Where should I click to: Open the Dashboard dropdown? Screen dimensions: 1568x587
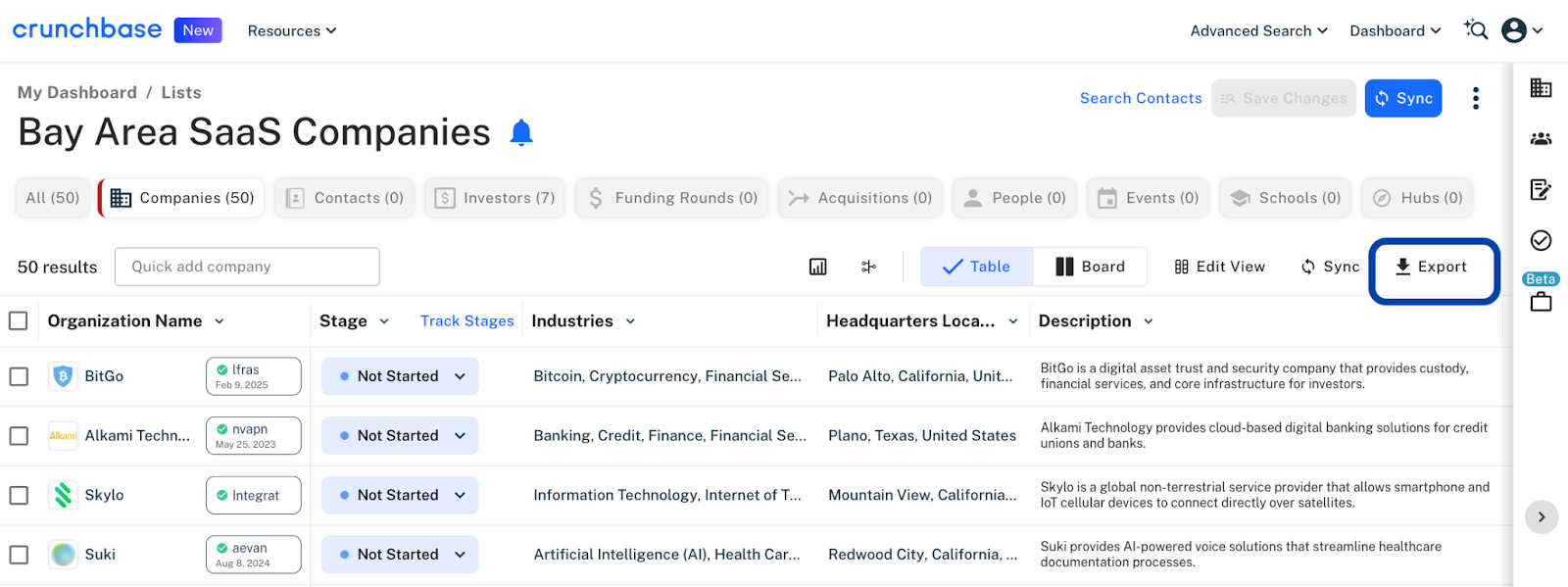1396,30
